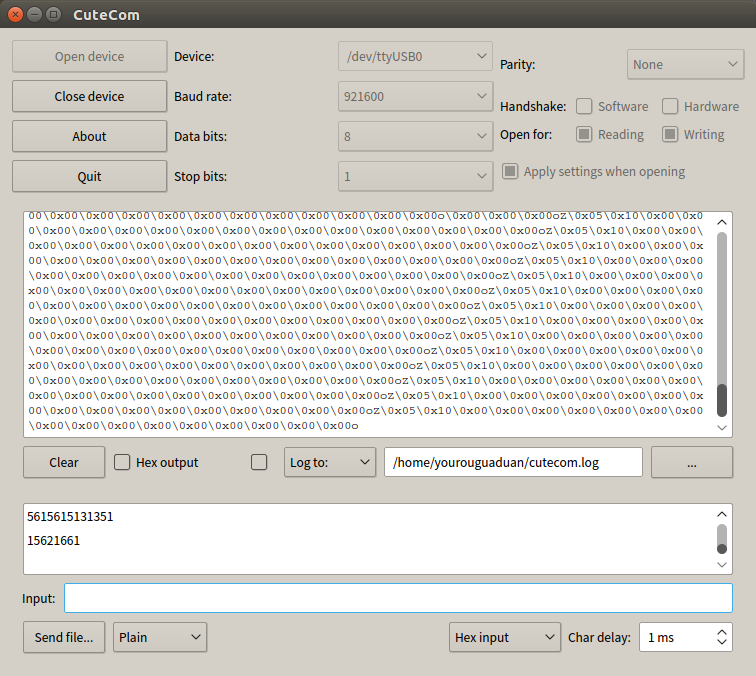This screenshot has height=676, width=756.
Task: Quit CuteCom with the Quit button
Action: 89,176
